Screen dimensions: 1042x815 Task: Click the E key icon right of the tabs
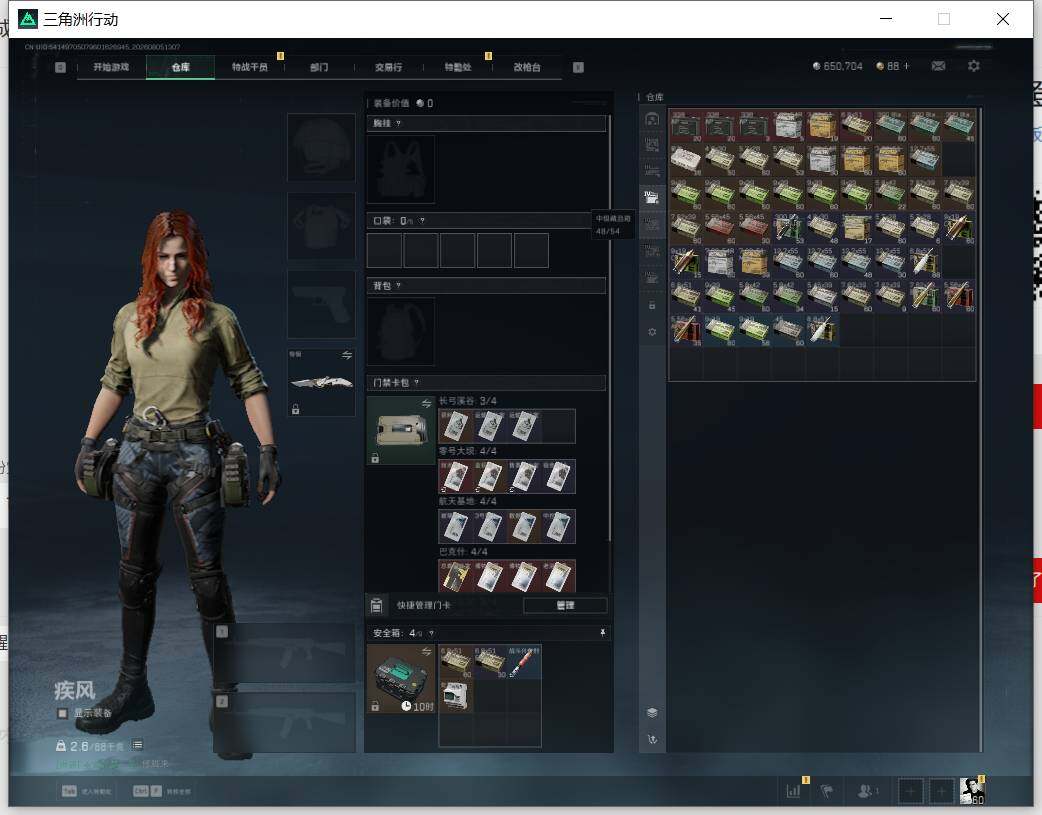(578, 67)
